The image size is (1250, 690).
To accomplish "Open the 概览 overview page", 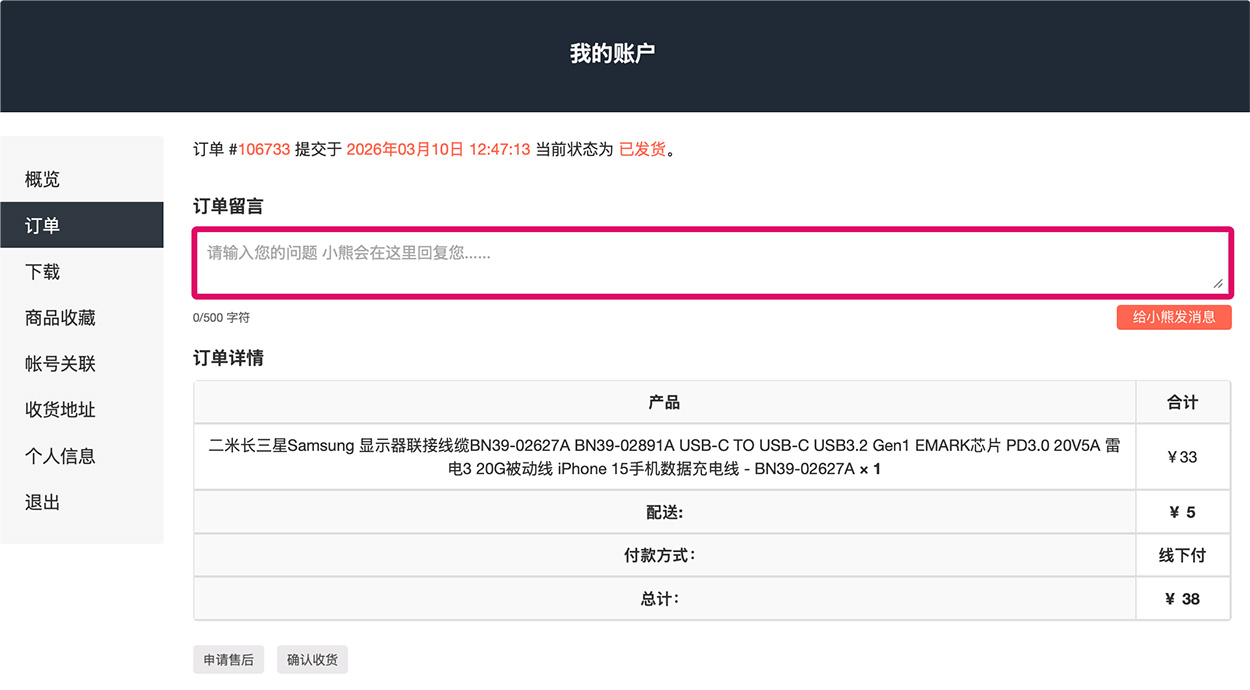I will [42, 179].
